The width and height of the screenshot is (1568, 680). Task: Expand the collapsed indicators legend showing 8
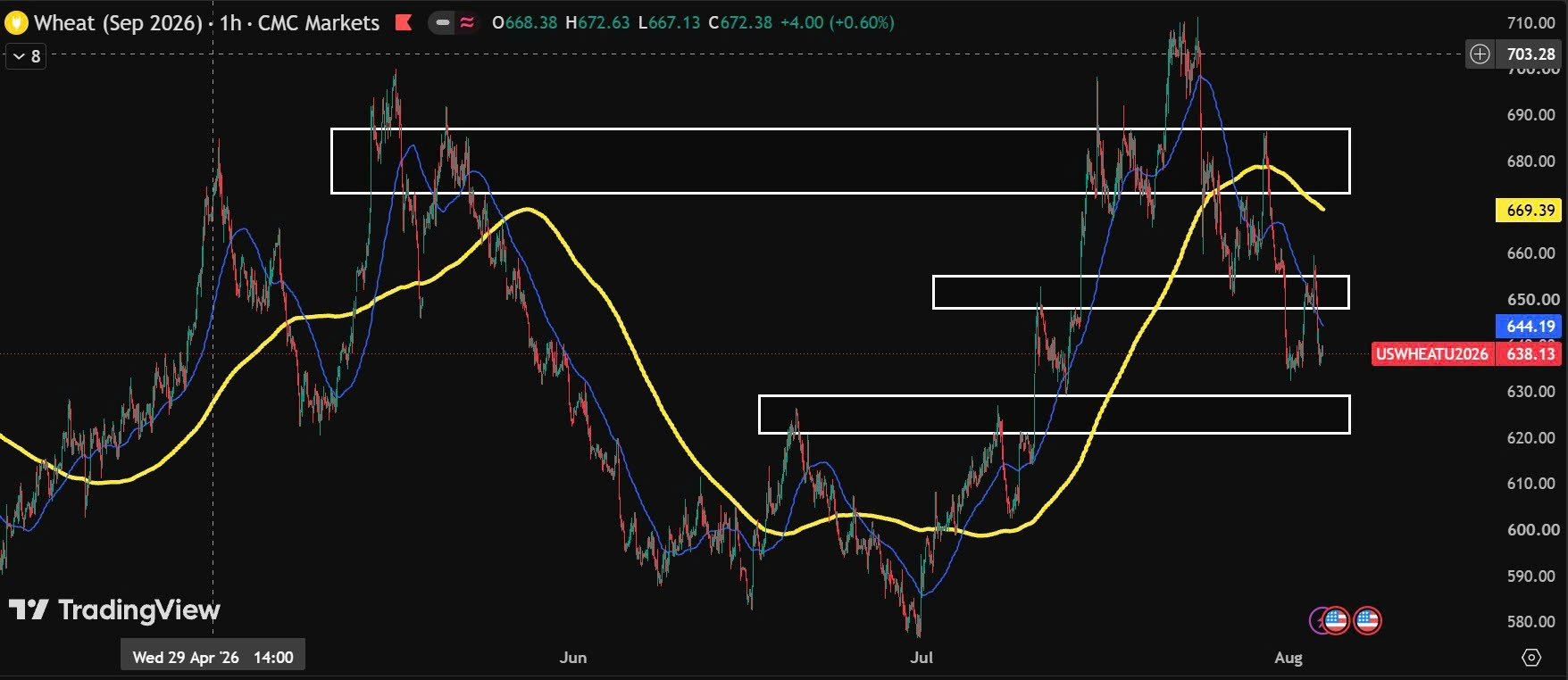[26, 56]
